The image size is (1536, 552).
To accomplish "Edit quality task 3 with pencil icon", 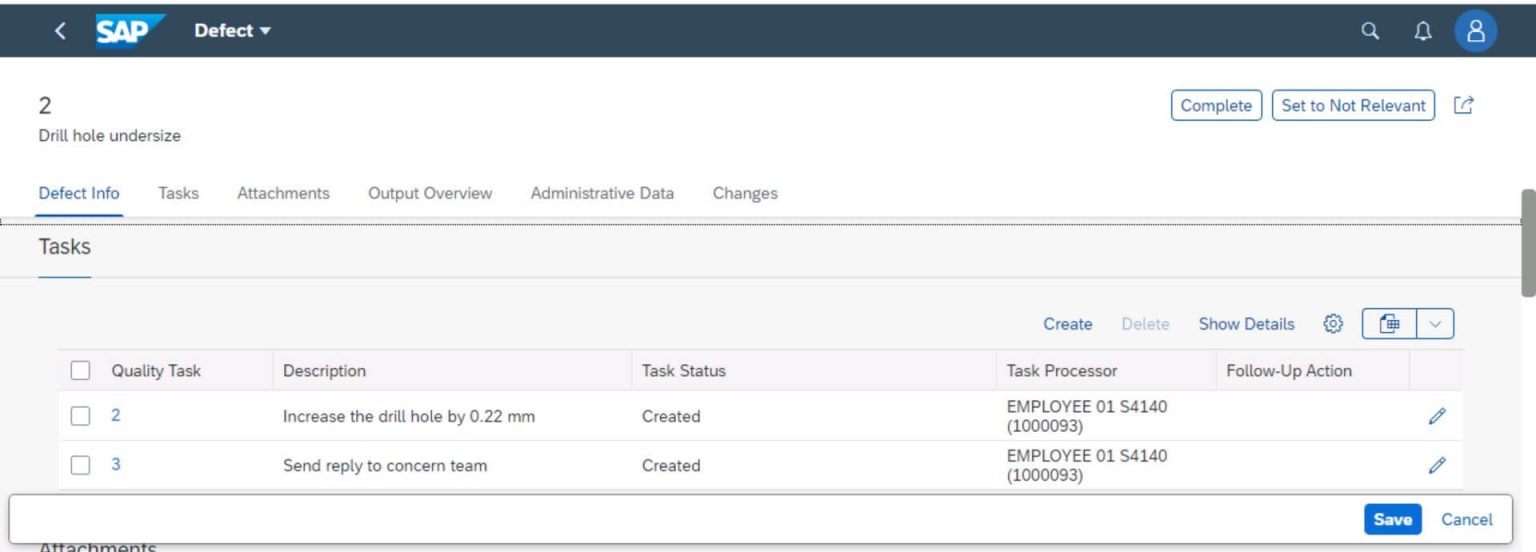I will tap(1437, 465).
